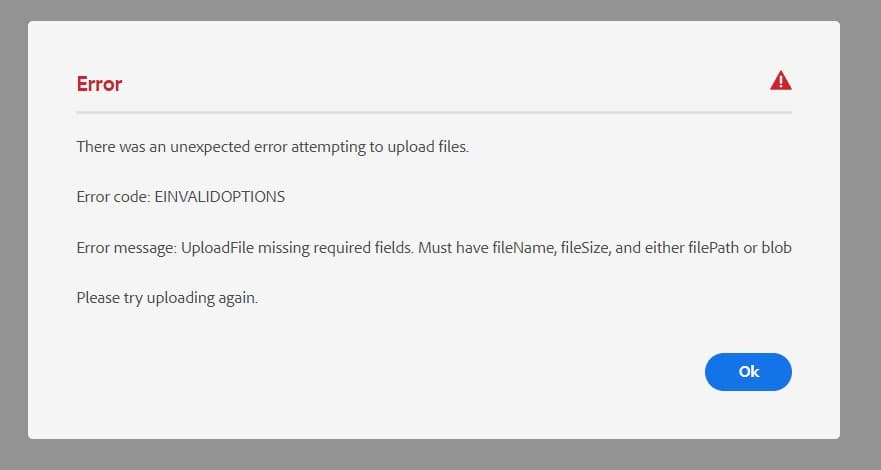Click the word blob at line end
The width and height of the screenshot is (881, 470).
click(776, 248)
